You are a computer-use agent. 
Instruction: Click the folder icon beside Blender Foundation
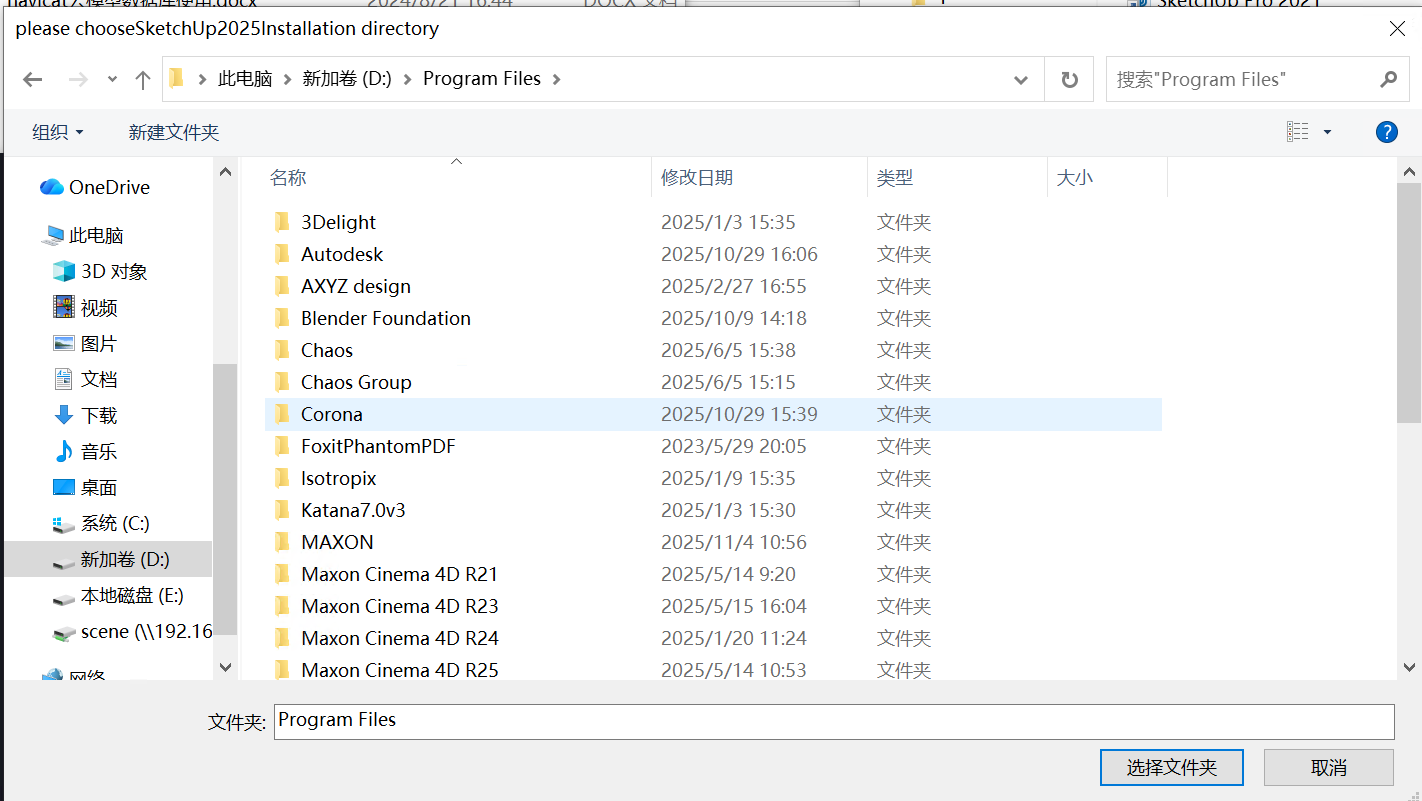[282, 318]
